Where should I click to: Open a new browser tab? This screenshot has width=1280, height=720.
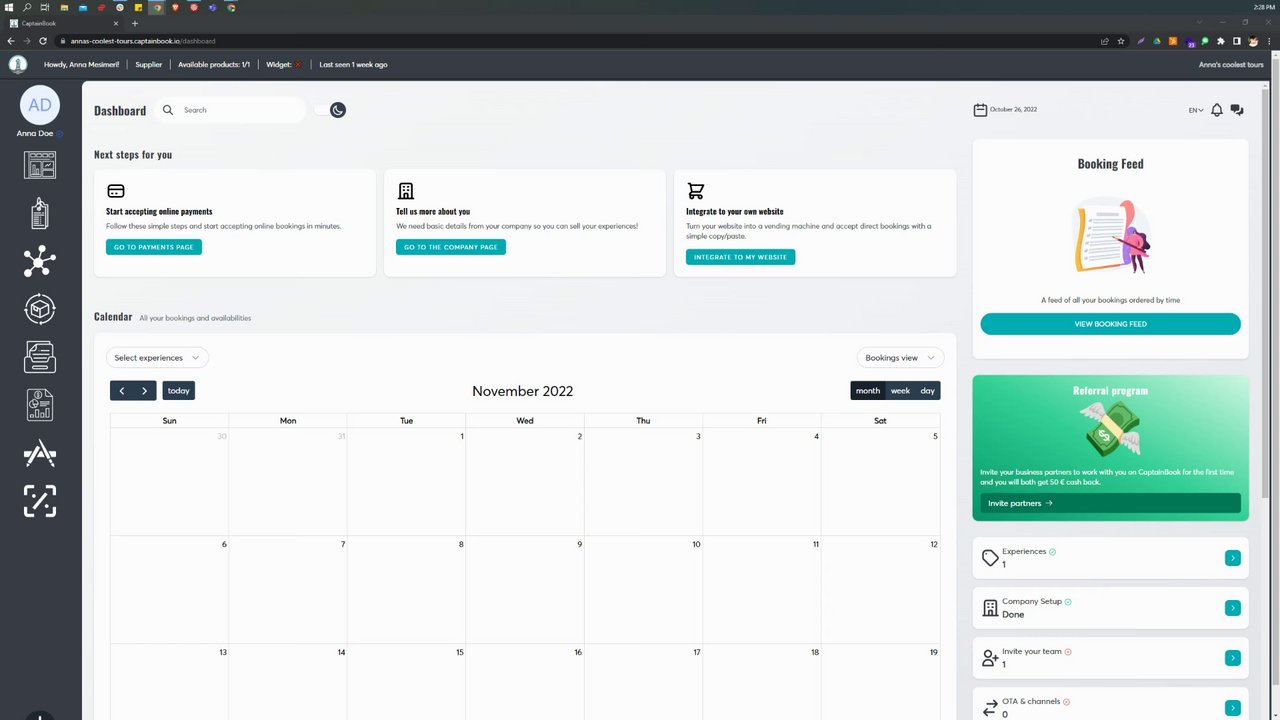135,23
